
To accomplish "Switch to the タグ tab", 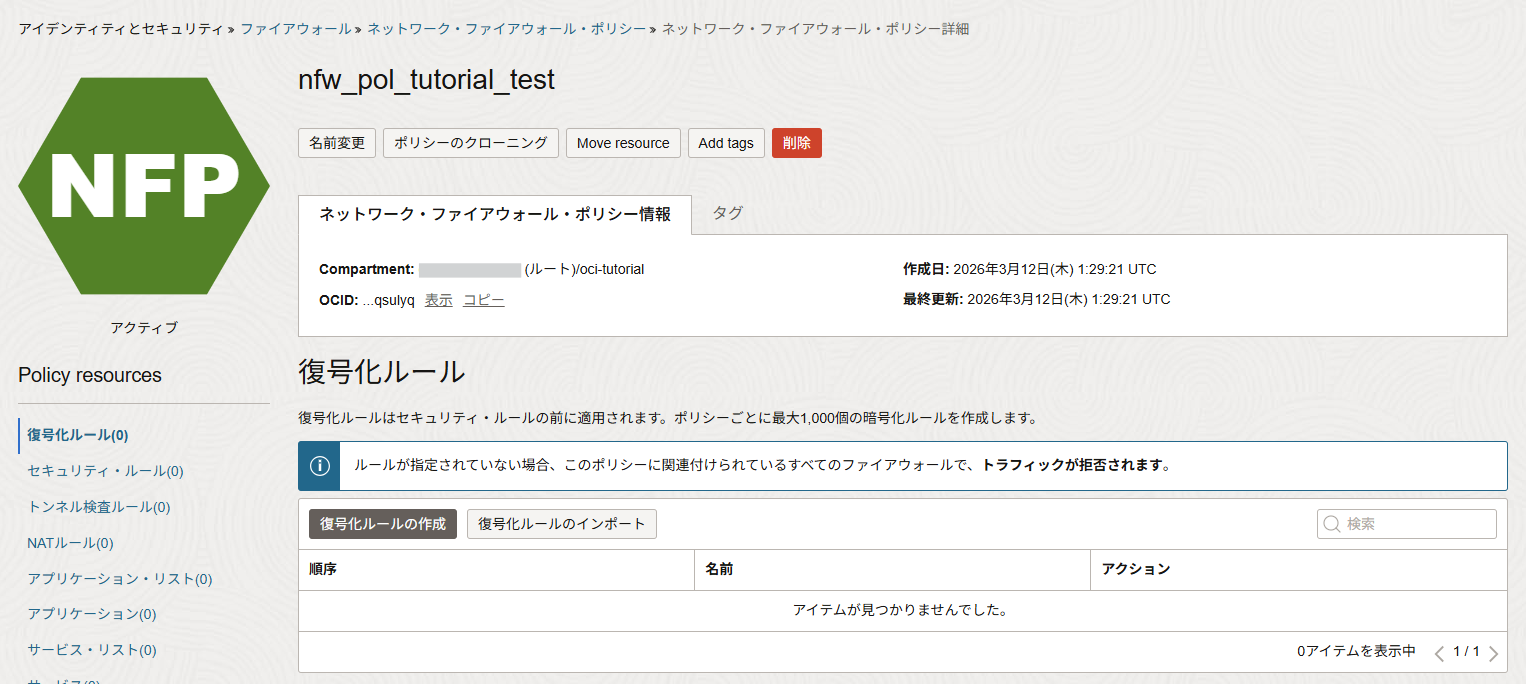I will click(727, 213).
